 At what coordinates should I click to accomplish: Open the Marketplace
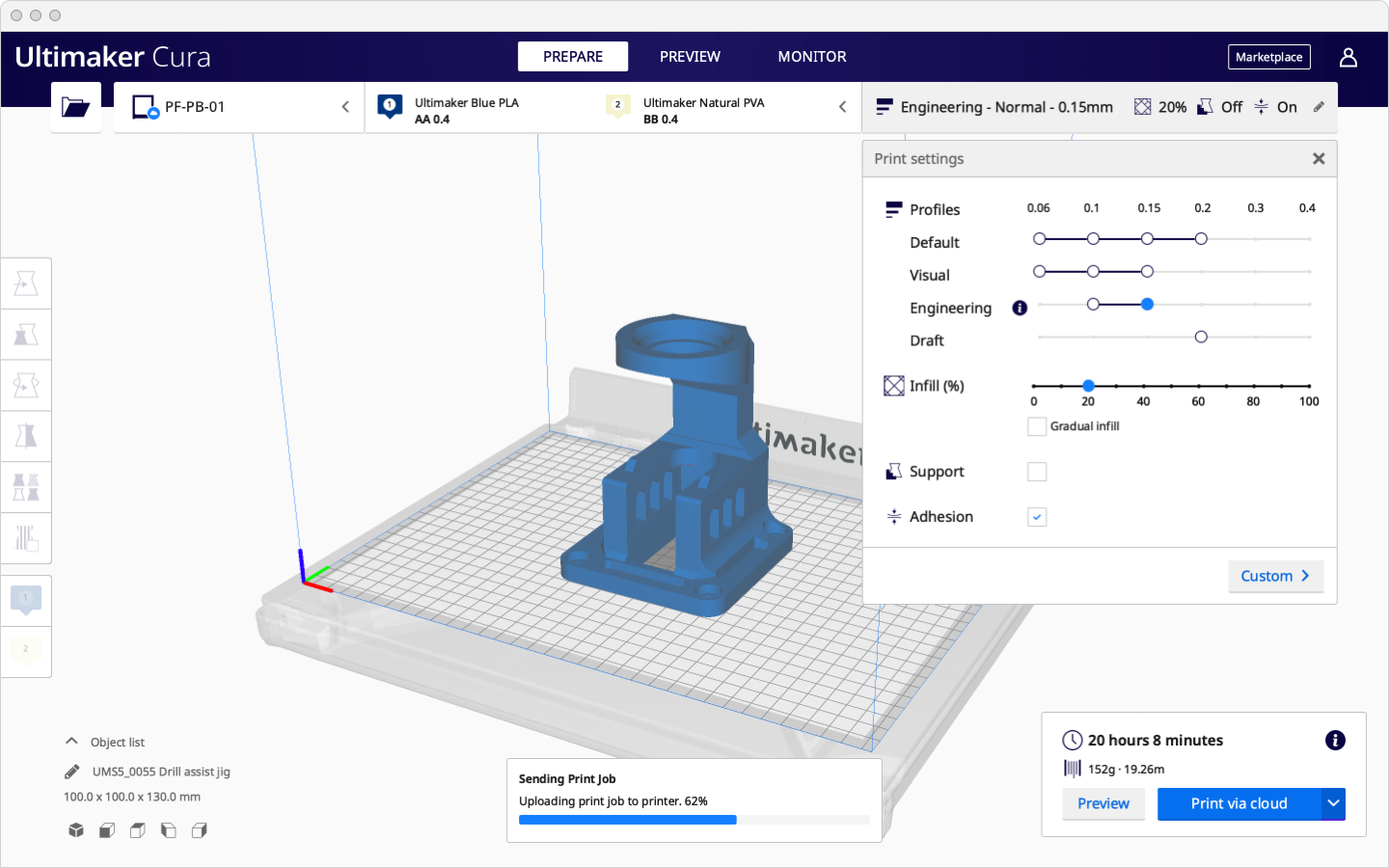(x=1269, y=57)
